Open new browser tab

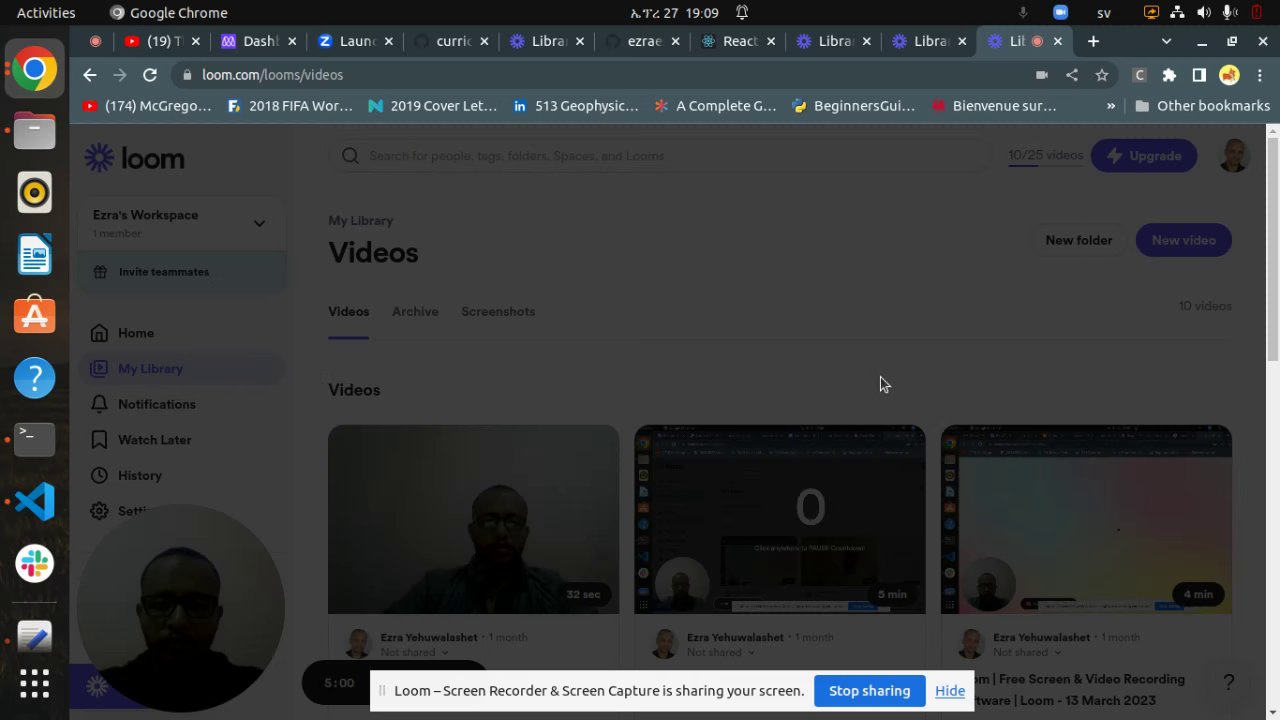click(1093, 41)
